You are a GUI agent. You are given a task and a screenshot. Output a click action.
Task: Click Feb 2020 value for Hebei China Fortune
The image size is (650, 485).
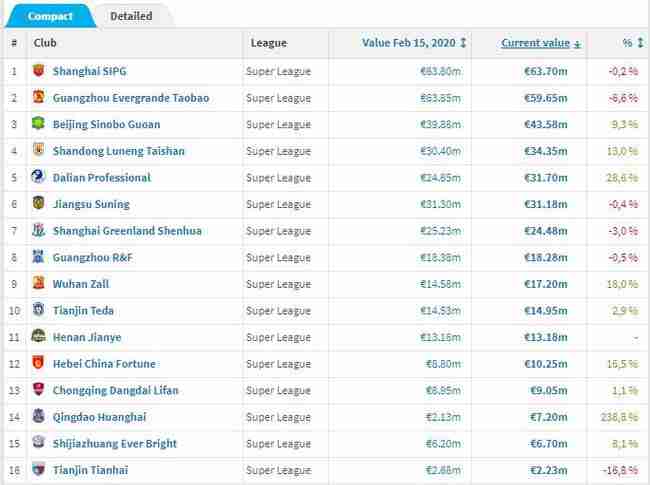[443, 364]
